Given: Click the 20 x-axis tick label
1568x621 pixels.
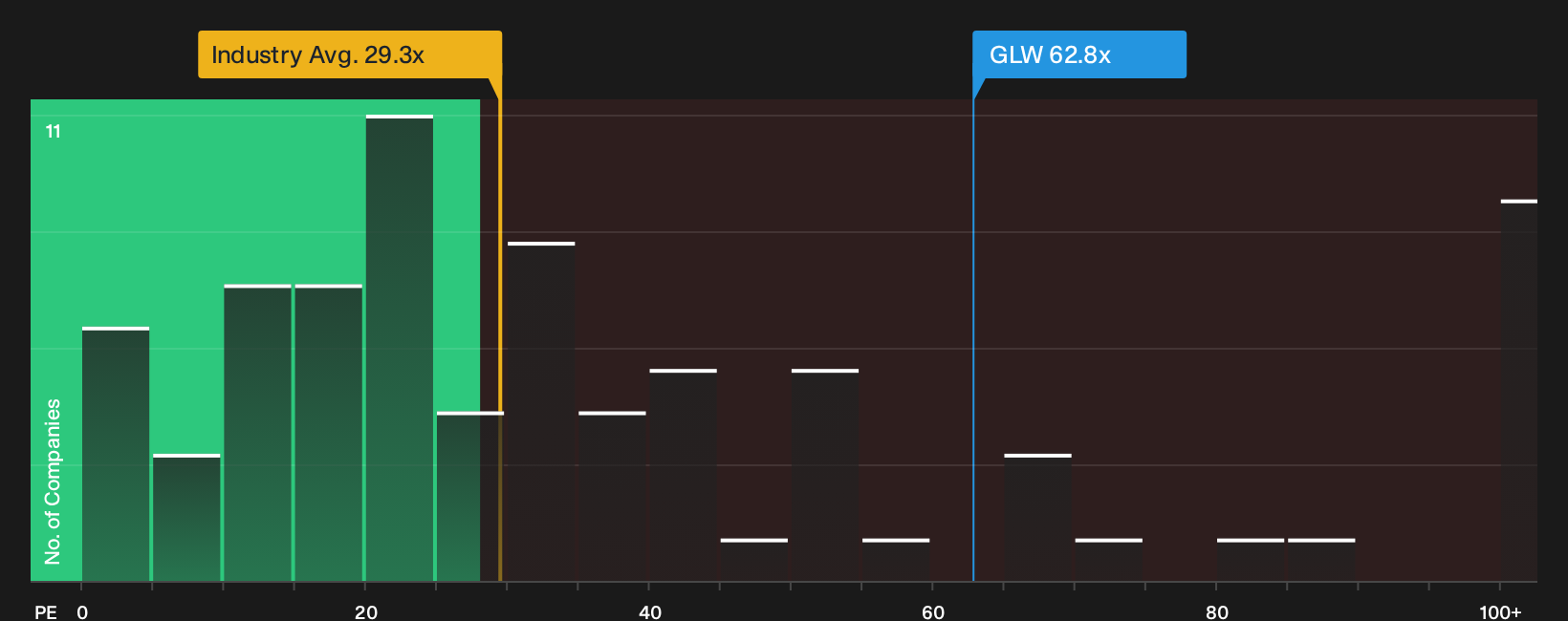Looking at the screenshot, I should [x=366, y=611].
